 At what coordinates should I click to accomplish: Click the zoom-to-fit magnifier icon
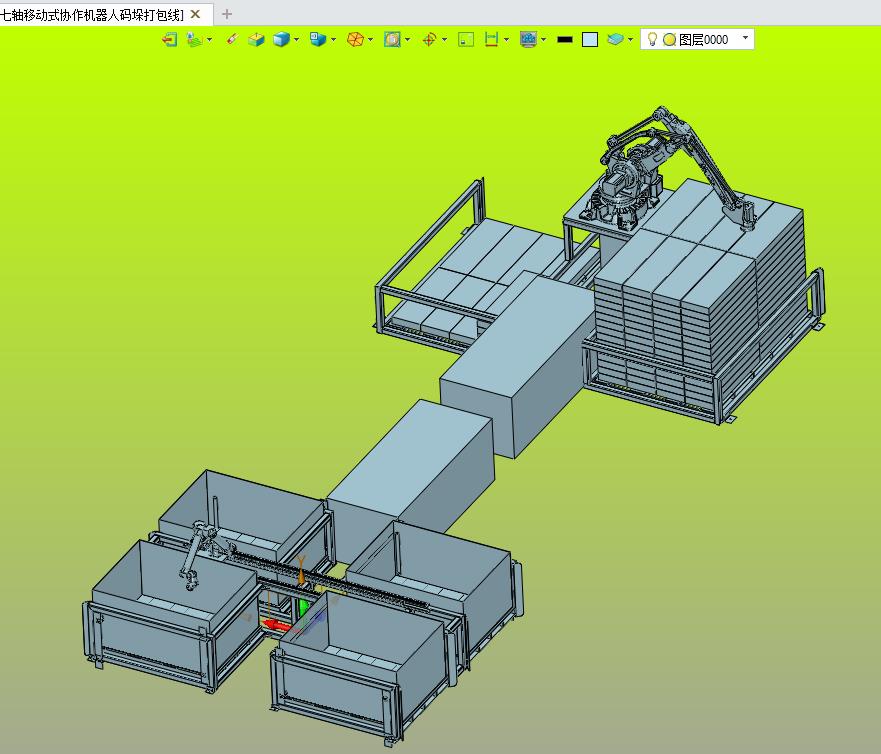pos(392,39)
